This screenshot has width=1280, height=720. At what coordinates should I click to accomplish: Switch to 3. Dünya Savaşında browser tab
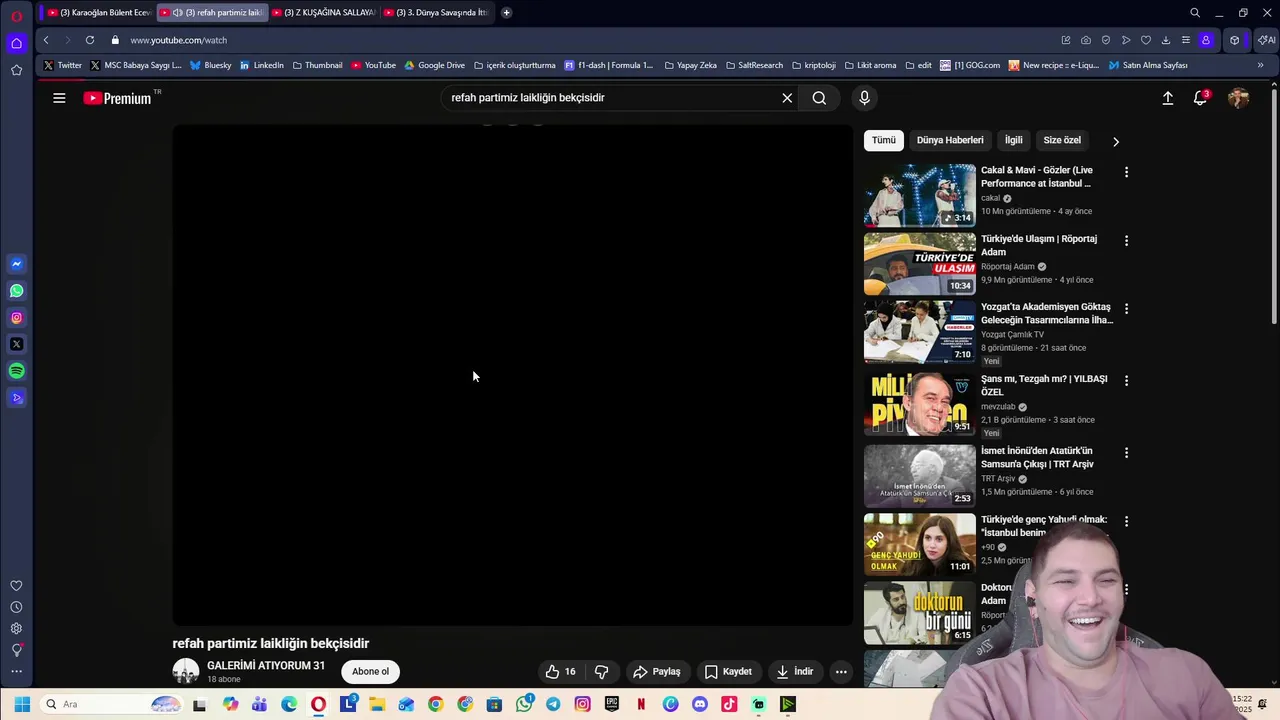[436, 12]
